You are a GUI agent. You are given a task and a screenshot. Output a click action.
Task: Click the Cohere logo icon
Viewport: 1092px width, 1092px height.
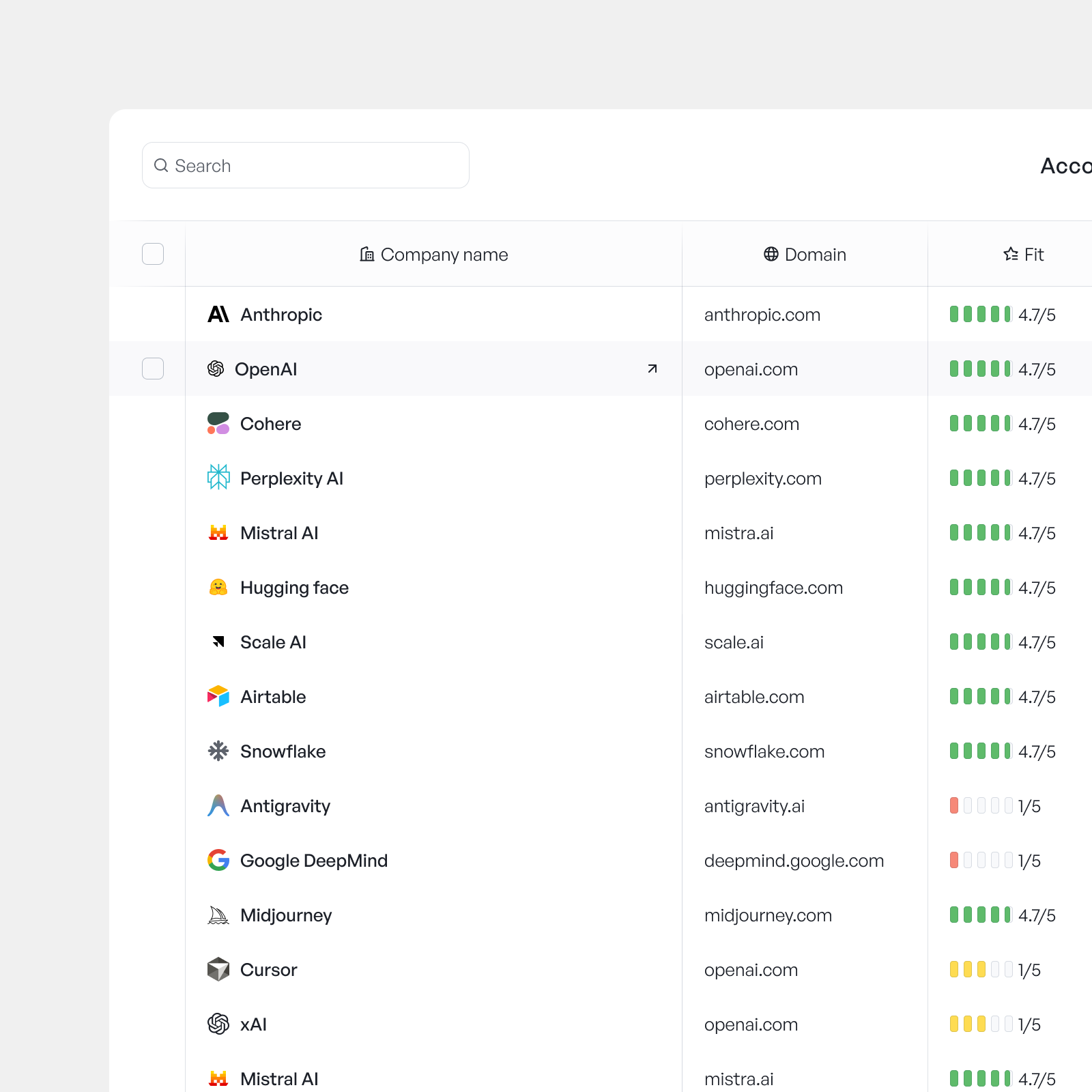point(218,423)
